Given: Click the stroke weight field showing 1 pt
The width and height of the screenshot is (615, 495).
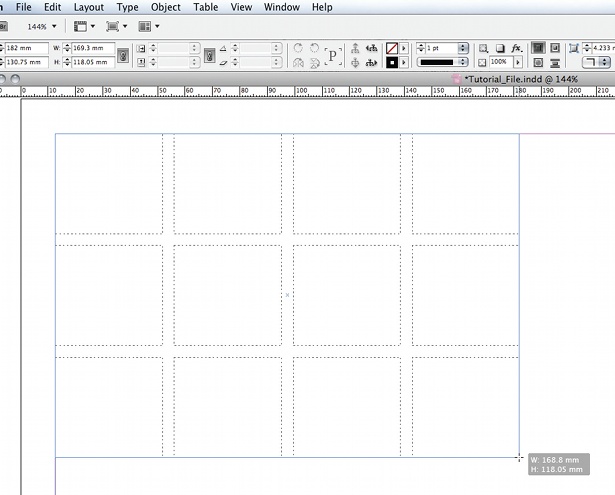Looking at the screenshot, I should point(442,48).
